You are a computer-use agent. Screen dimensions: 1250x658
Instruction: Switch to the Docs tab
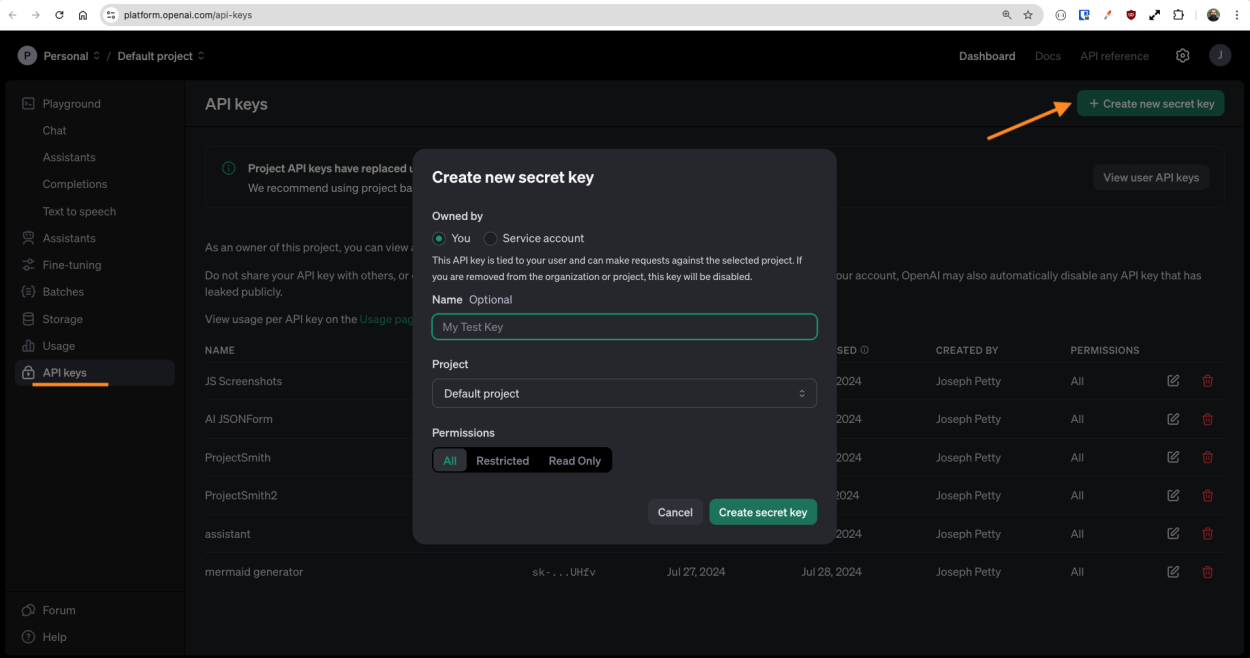[1047, 56]
